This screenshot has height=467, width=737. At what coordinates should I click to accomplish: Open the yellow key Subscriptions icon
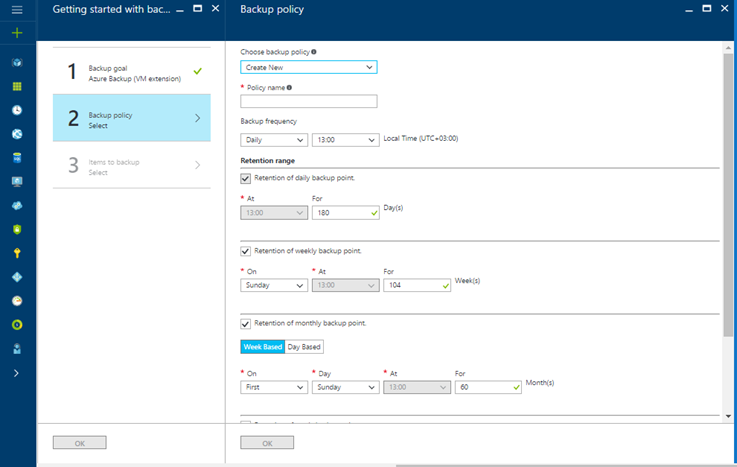click(x=17, y=253)
